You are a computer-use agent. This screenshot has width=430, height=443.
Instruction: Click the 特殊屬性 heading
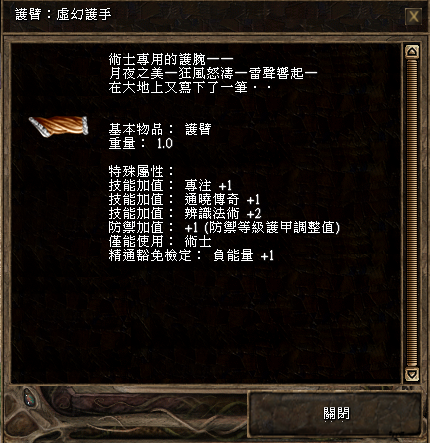[142, 171]
